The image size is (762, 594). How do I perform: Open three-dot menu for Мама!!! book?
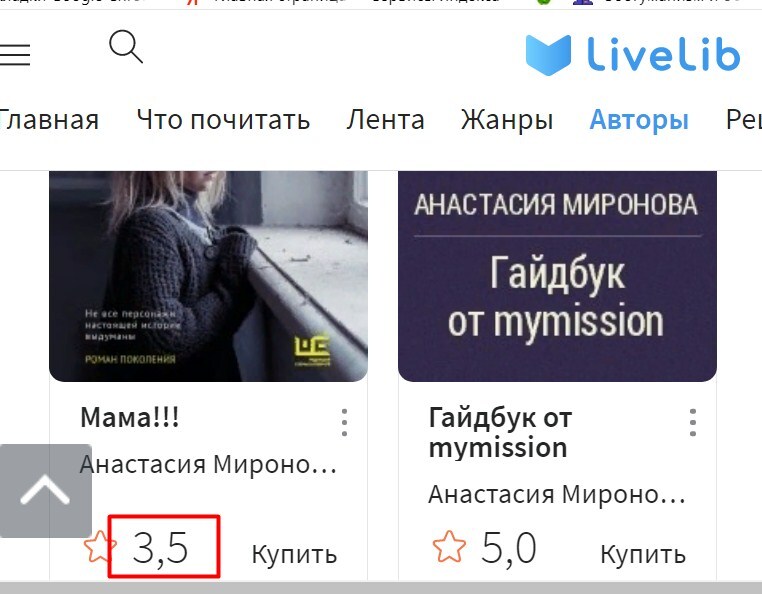[x=344, y=422]
